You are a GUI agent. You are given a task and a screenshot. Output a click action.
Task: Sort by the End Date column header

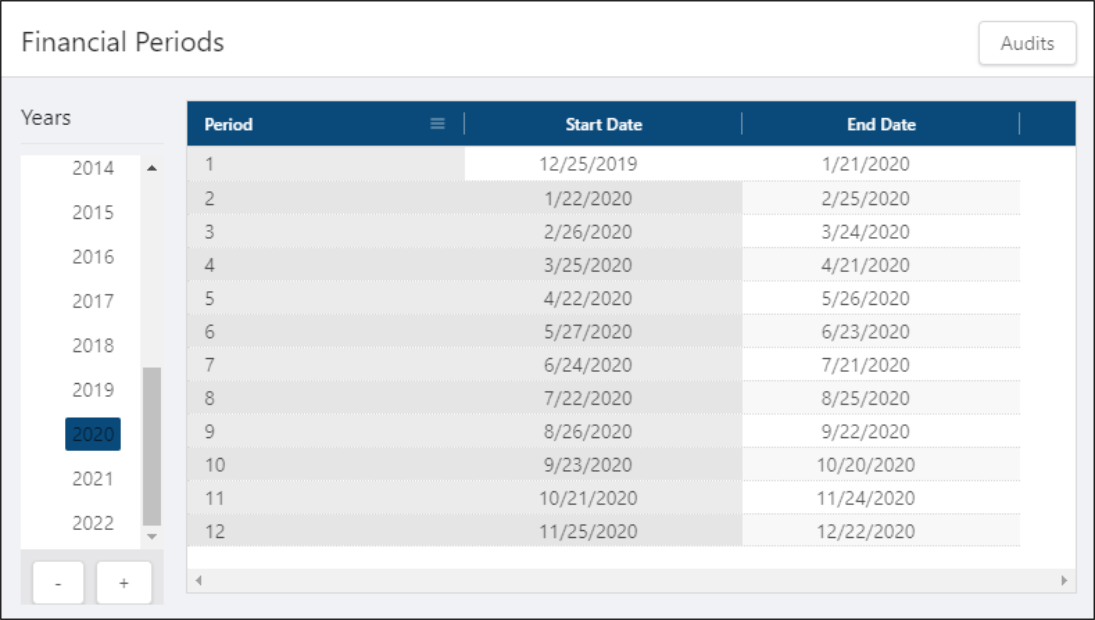pos(881,125)
